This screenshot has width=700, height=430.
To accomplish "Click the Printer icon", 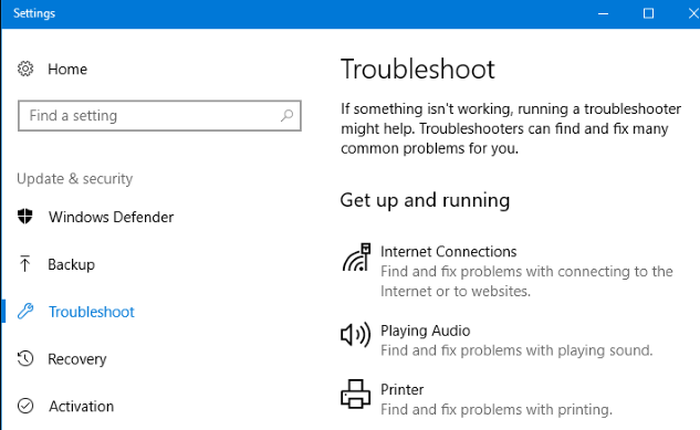I will (356, 394).
